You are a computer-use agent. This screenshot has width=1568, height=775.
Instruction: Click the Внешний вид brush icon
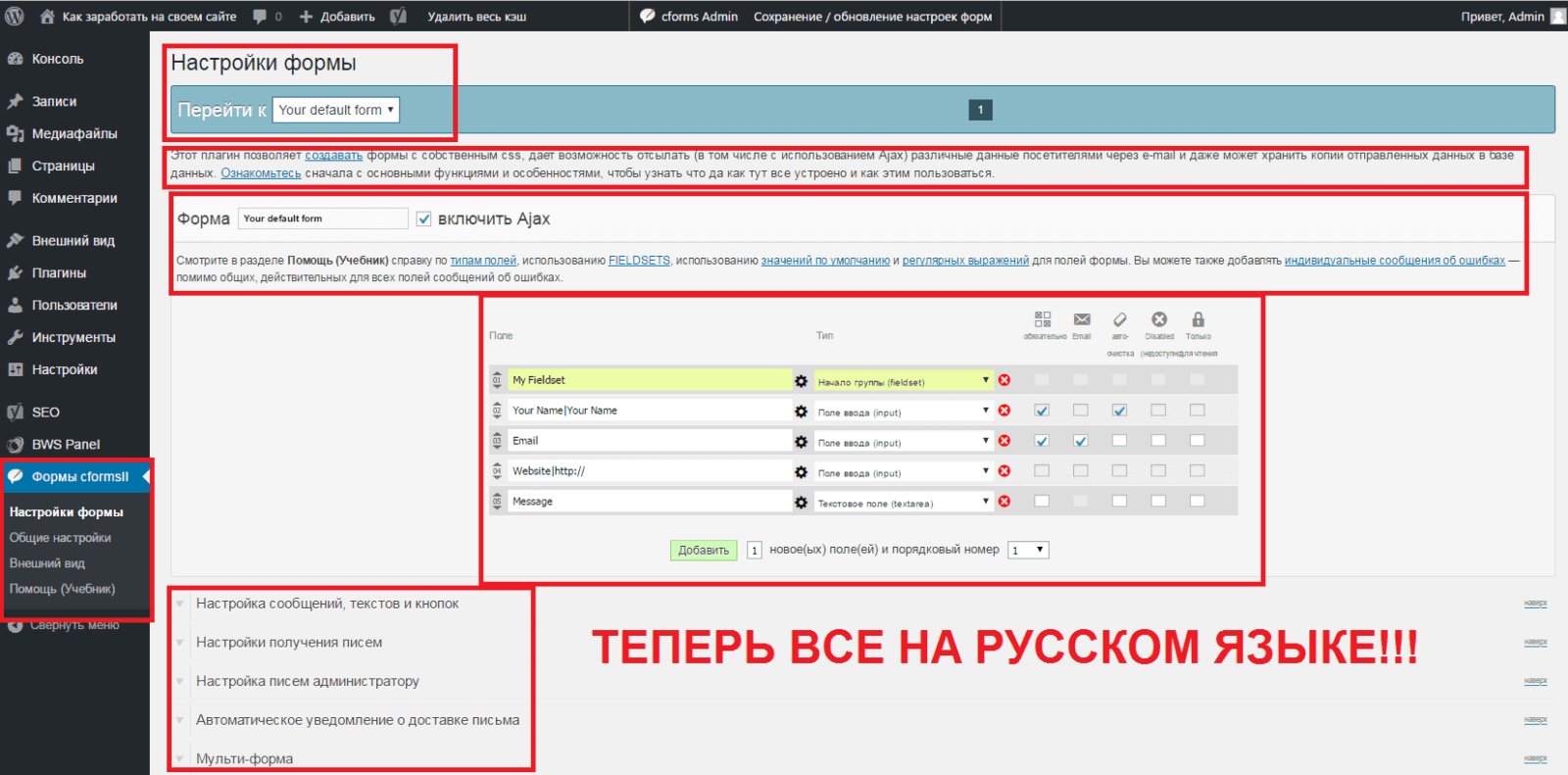16,240
